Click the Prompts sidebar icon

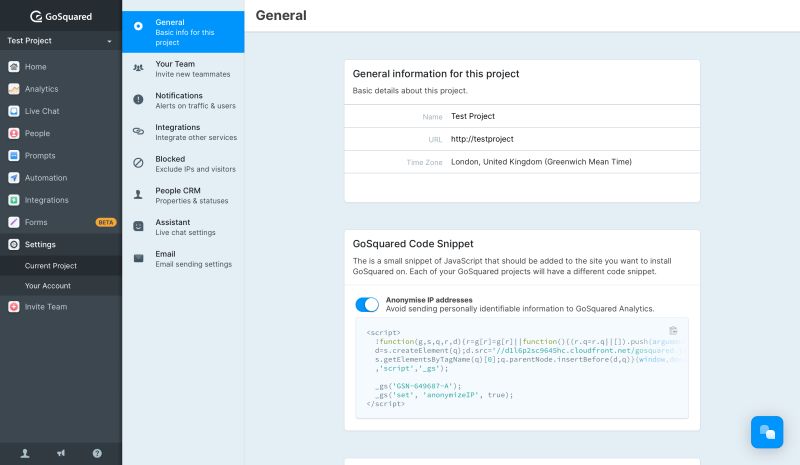pos(14,155)
